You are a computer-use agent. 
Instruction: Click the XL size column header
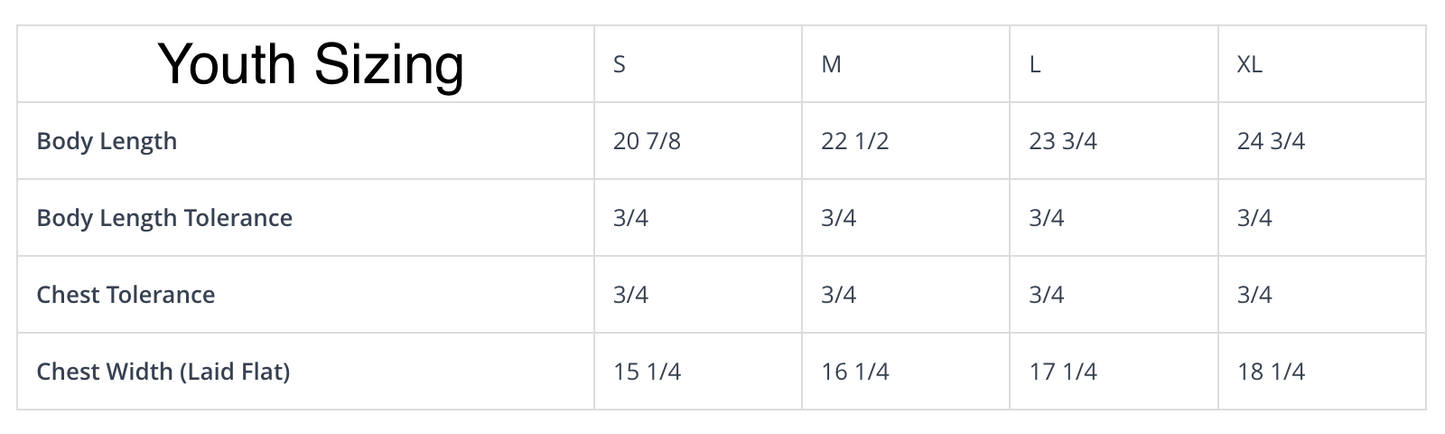coord(1249,65)
